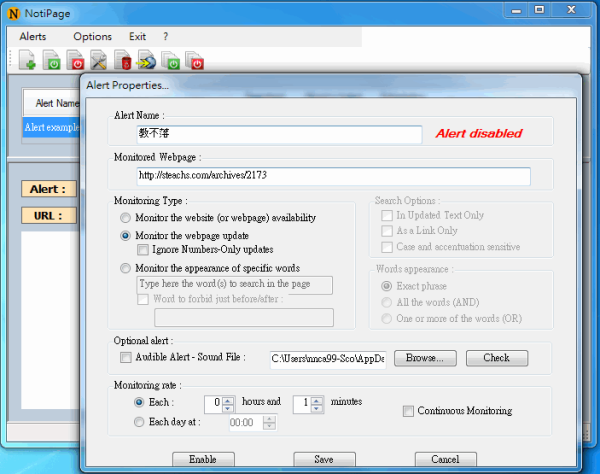
Task: Select Monitor the appearance of specific words
Action: (x=125, y=268)
